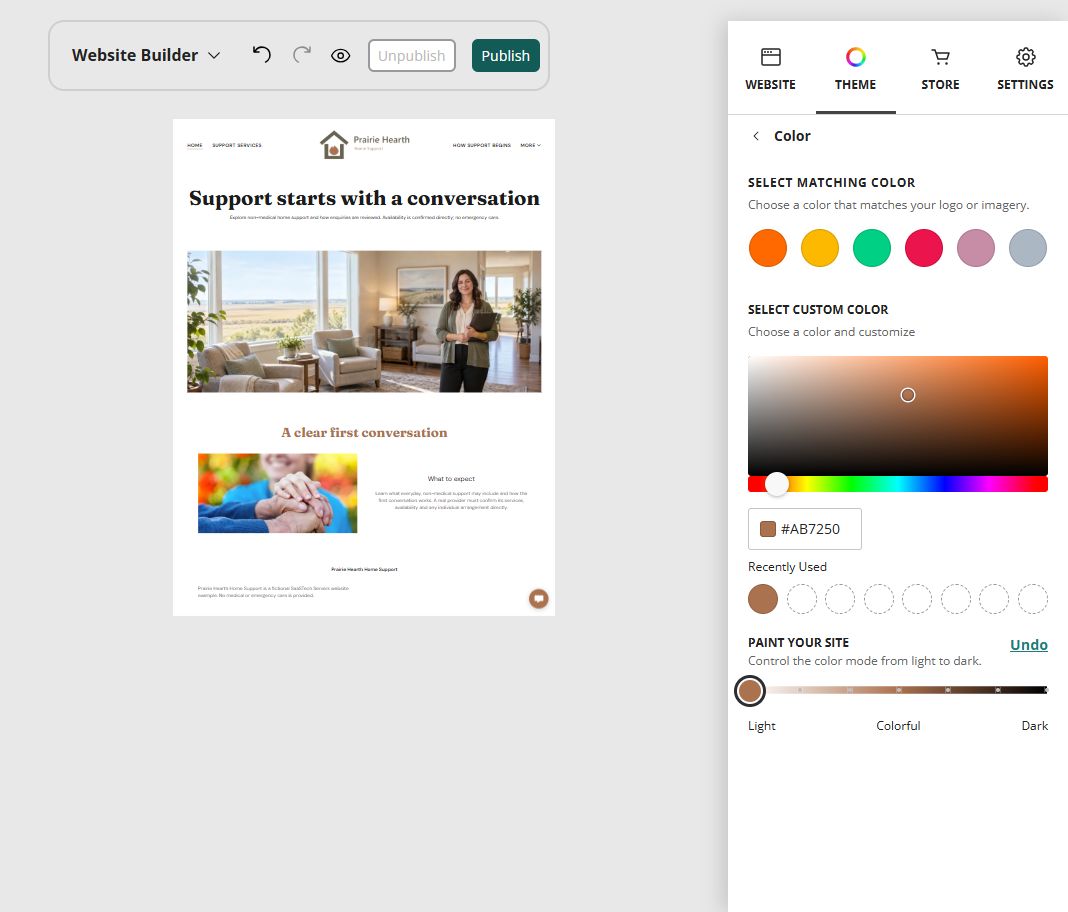
Task: Click the Light end handle of color mode slider
Action: [x=750, y=691]
